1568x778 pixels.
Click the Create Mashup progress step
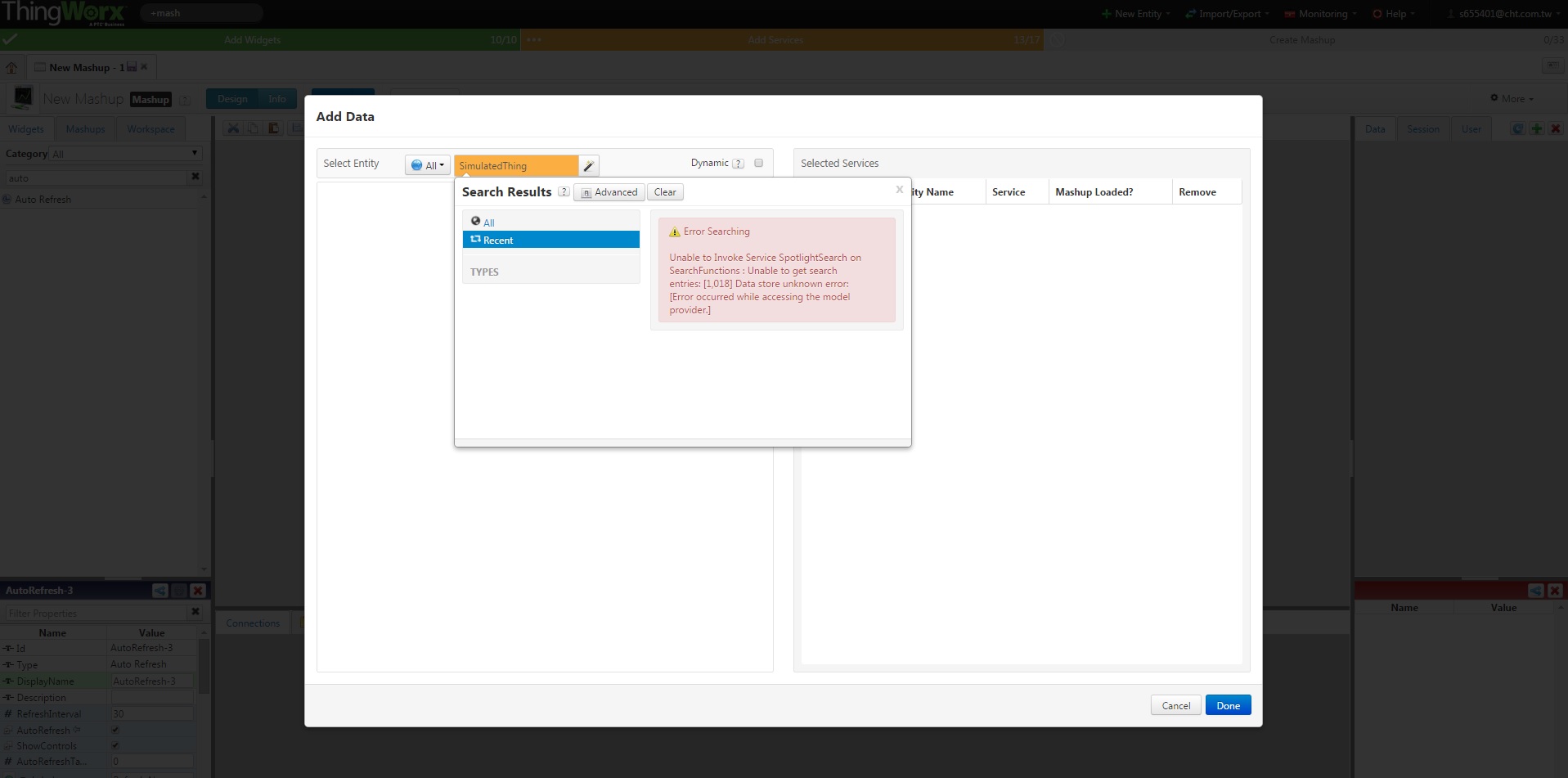click(x=1305, y=39)
